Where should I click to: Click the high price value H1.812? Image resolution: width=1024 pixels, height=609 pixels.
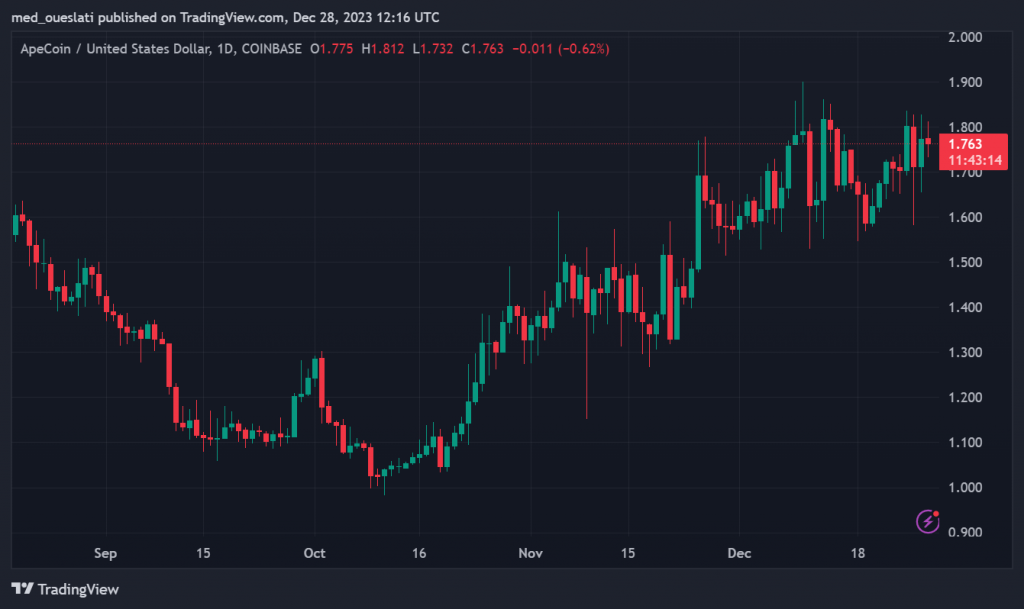(x=384, y=48)
